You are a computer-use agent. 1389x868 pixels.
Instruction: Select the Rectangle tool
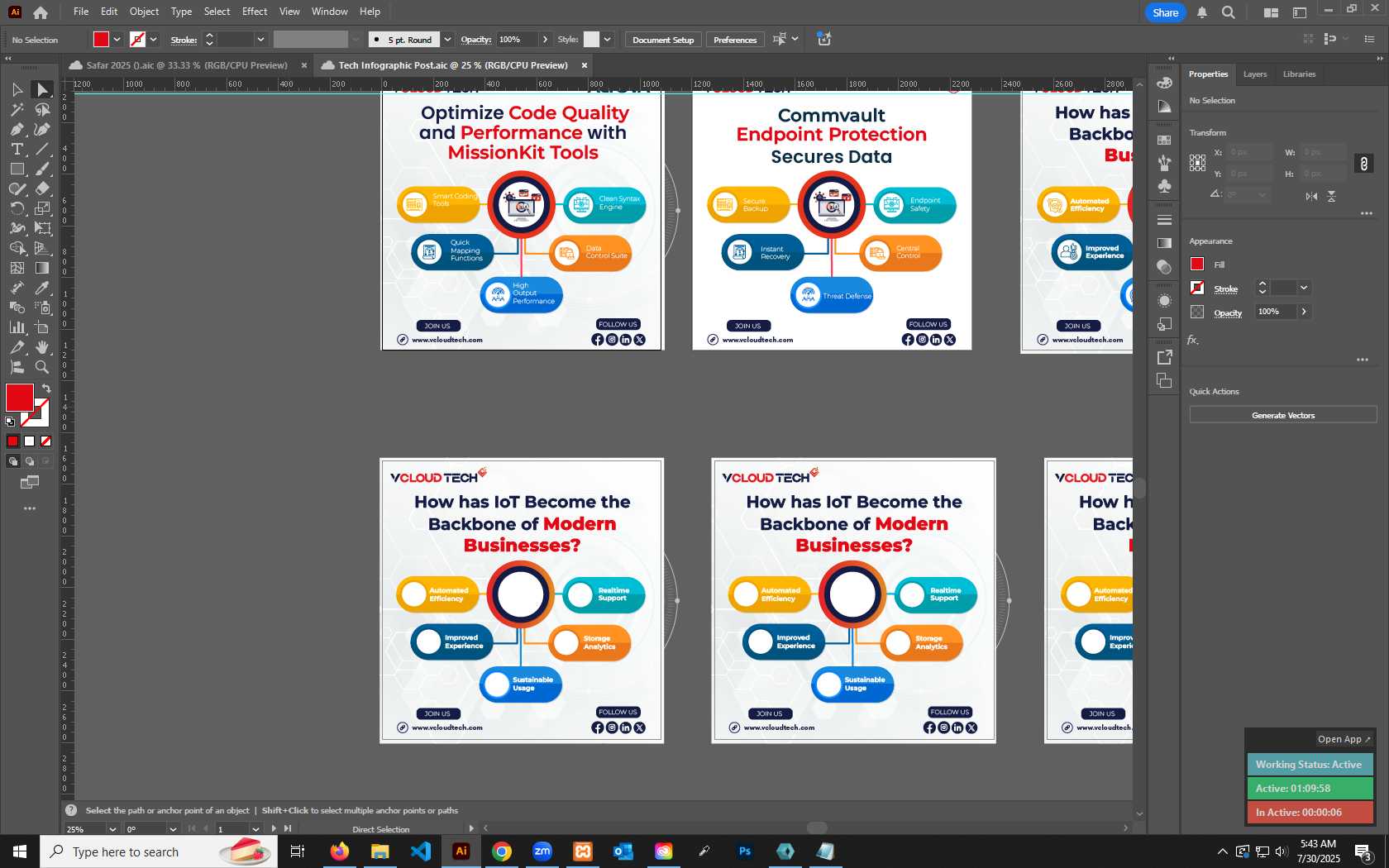17,169
